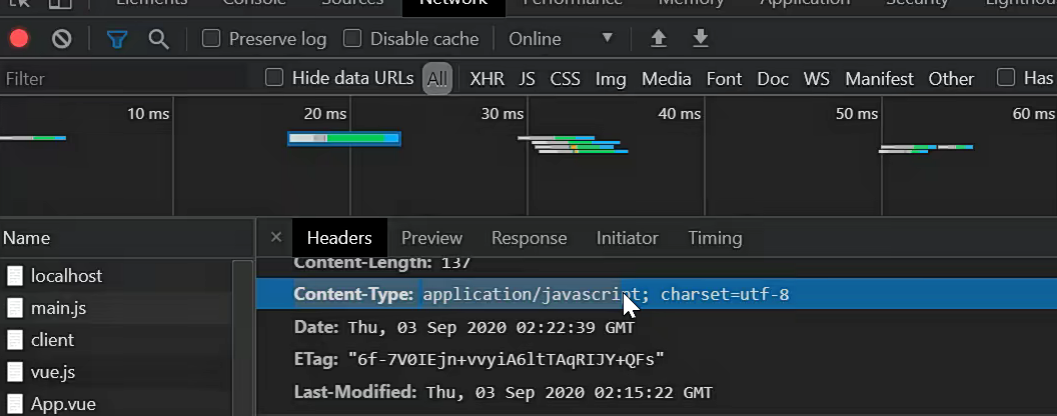This screenshot has width=1057, height=416.
Task: Tick the Hide data URLs checkbox
Action: 274,78
